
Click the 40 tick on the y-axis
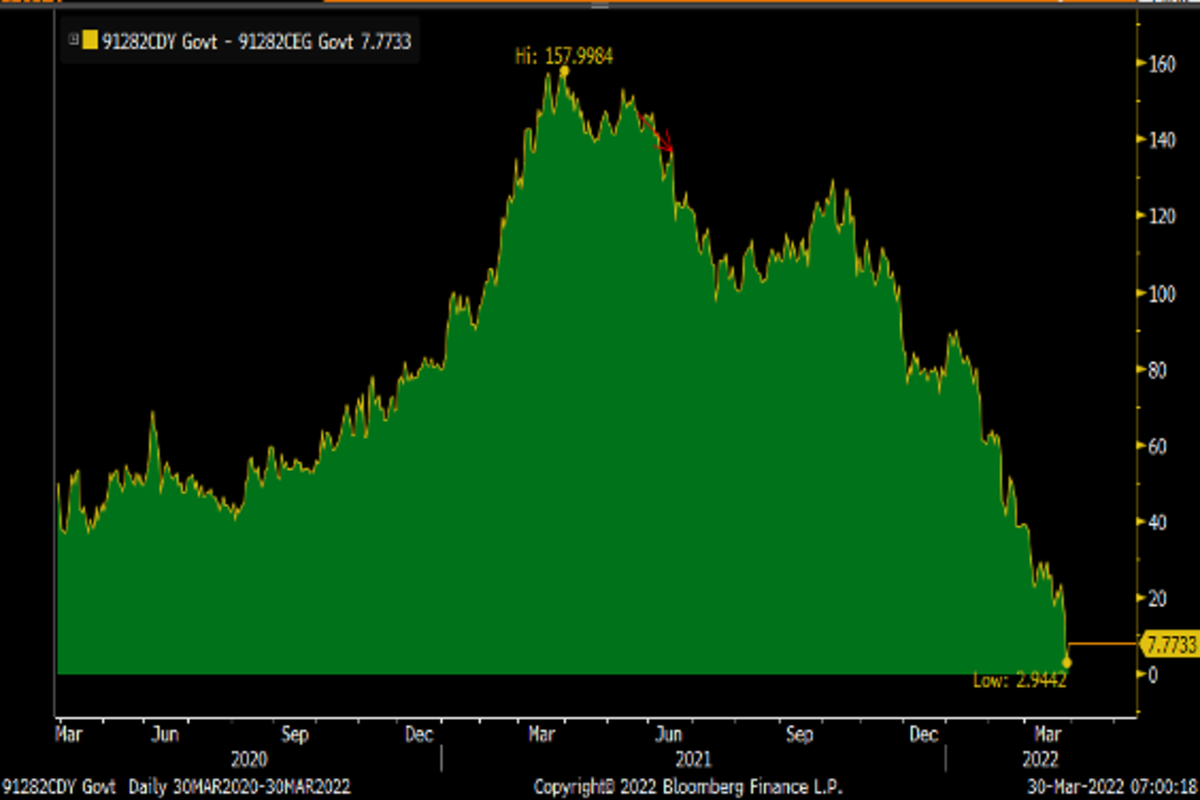[1157, 522]
